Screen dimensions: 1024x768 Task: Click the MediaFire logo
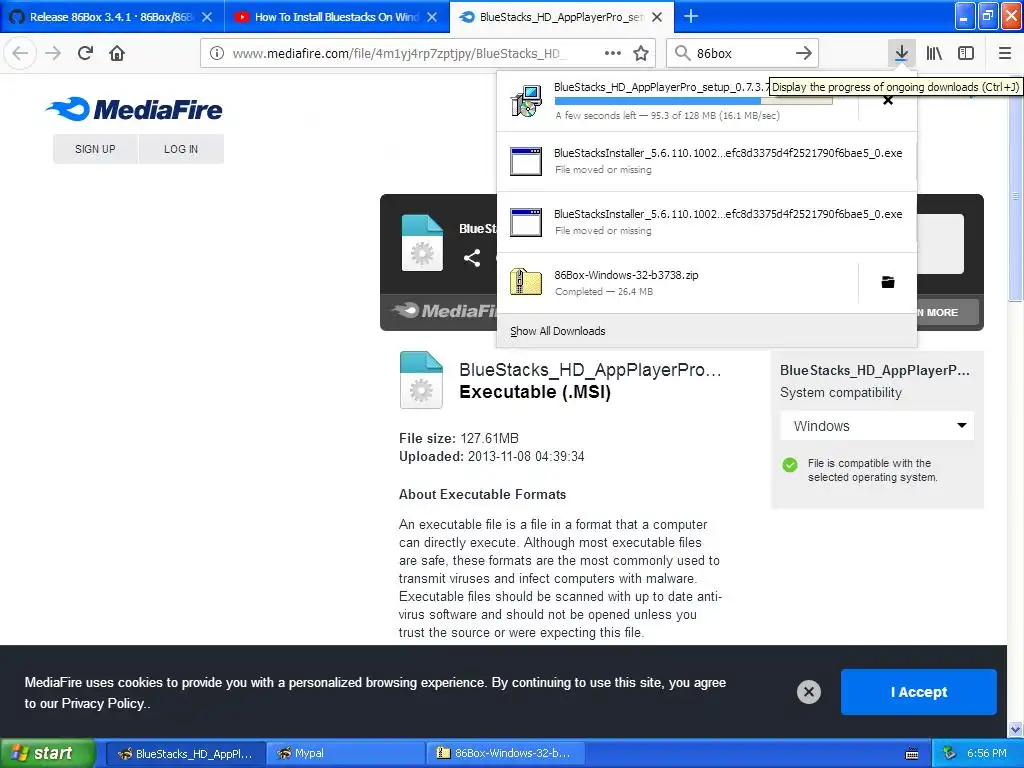(134, 109)
